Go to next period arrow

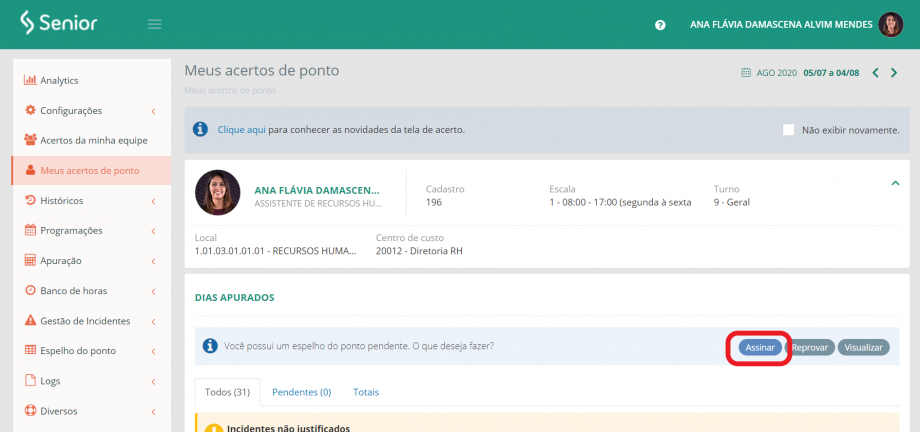[894, 73]
